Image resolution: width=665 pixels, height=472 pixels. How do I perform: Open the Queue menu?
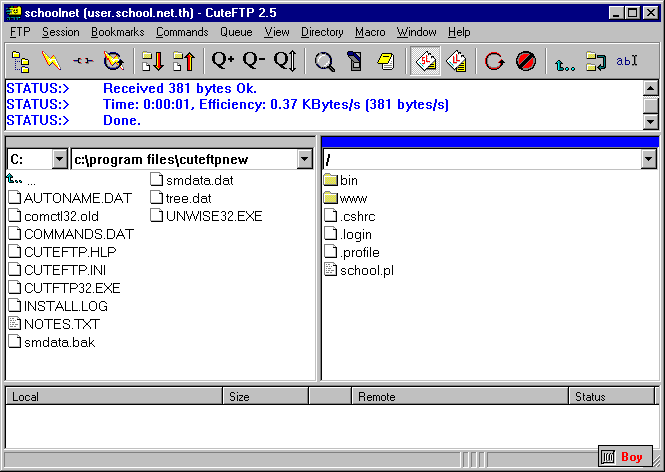[236, 32]
